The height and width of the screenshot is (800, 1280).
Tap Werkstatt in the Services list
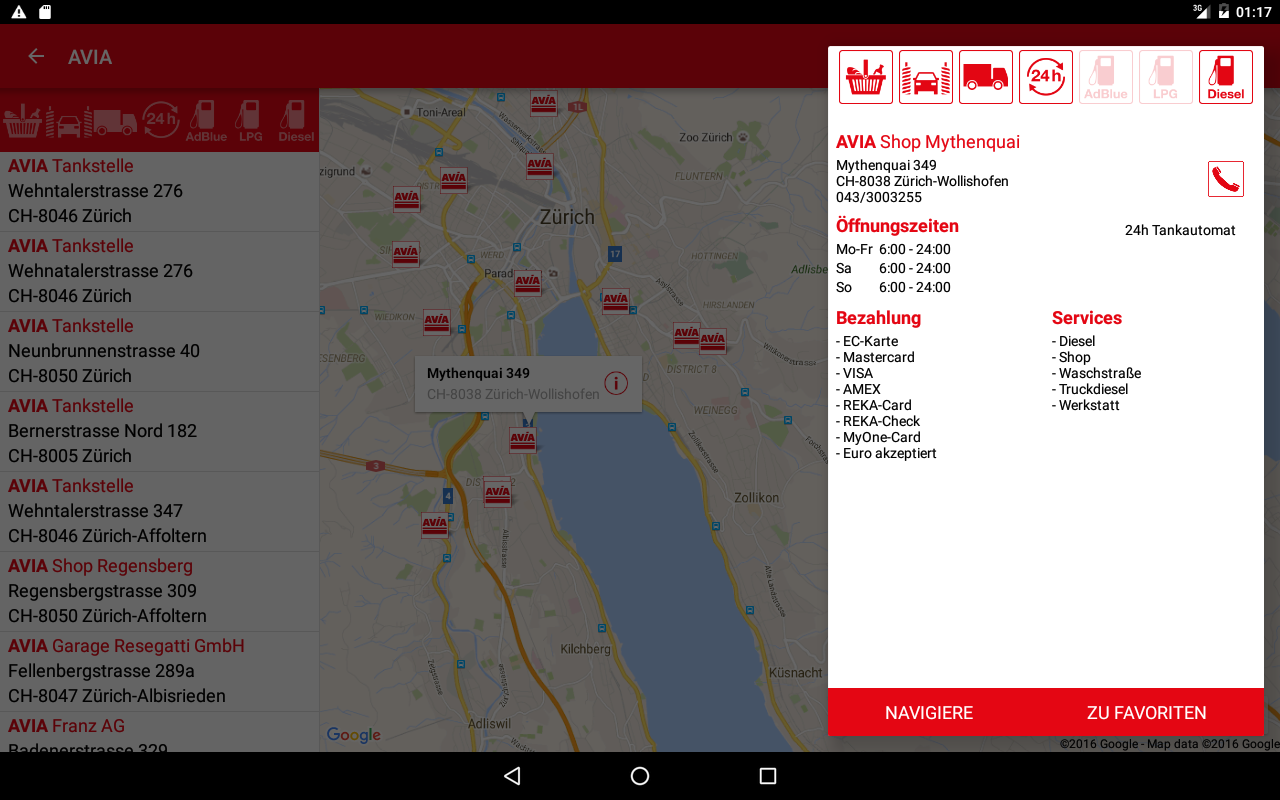1086,405
